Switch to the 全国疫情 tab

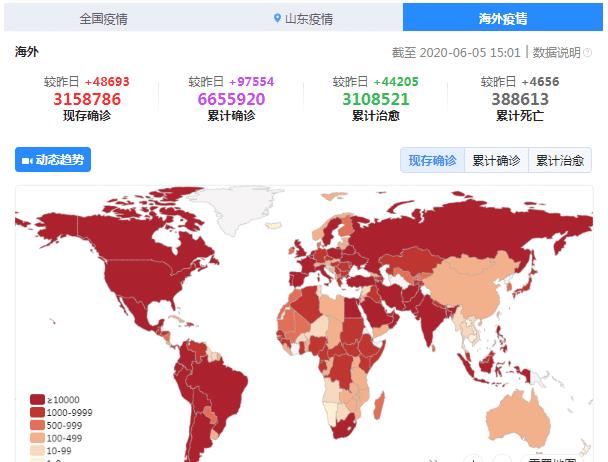pos(104,18)
